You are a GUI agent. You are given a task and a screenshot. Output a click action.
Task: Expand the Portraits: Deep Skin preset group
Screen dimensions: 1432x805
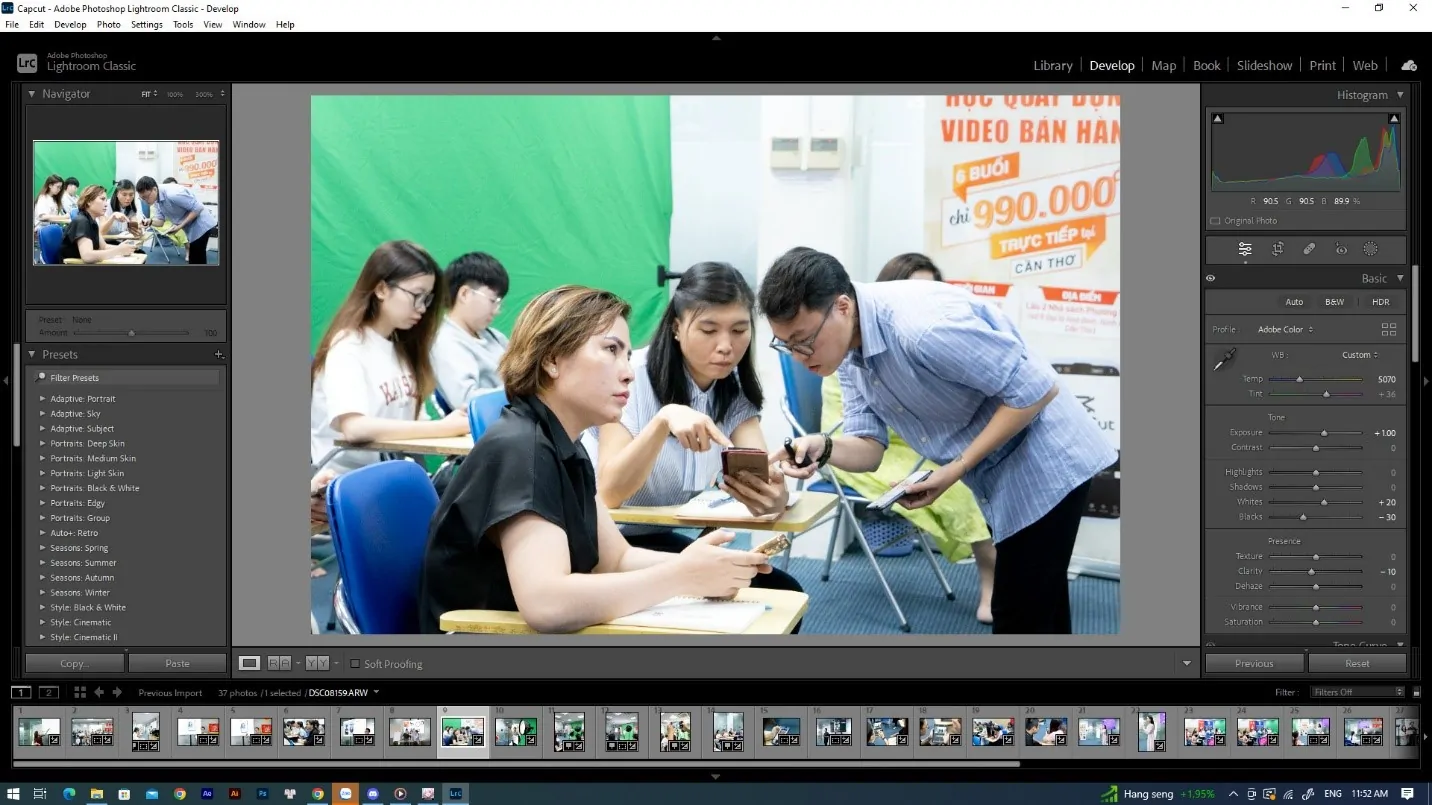point(42,443)
